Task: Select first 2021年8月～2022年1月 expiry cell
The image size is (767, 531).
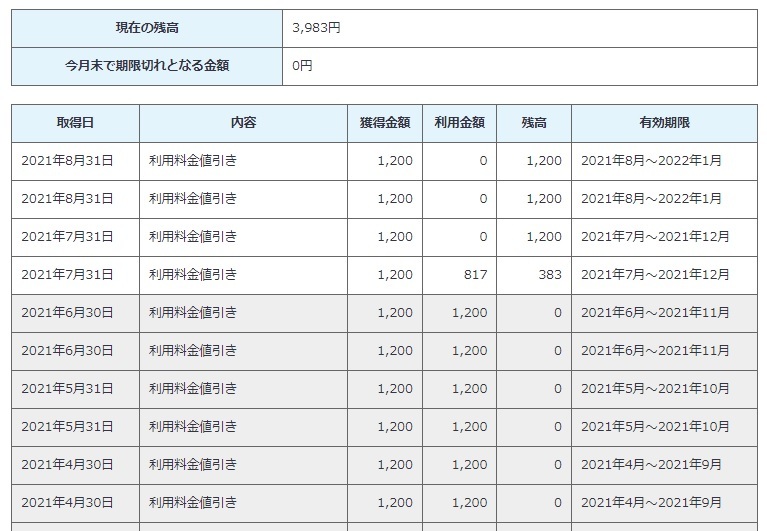Action: (x=651, y=161)
